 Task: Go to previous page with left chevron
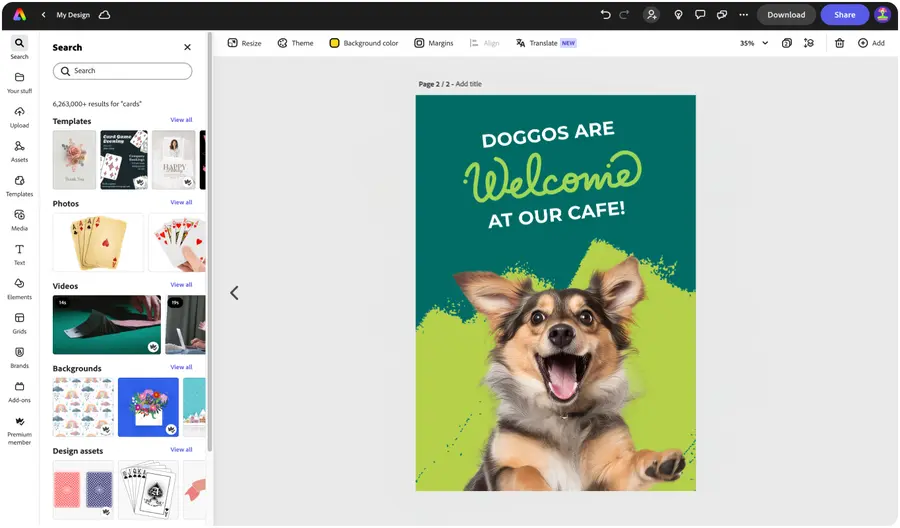pos(234,293)
